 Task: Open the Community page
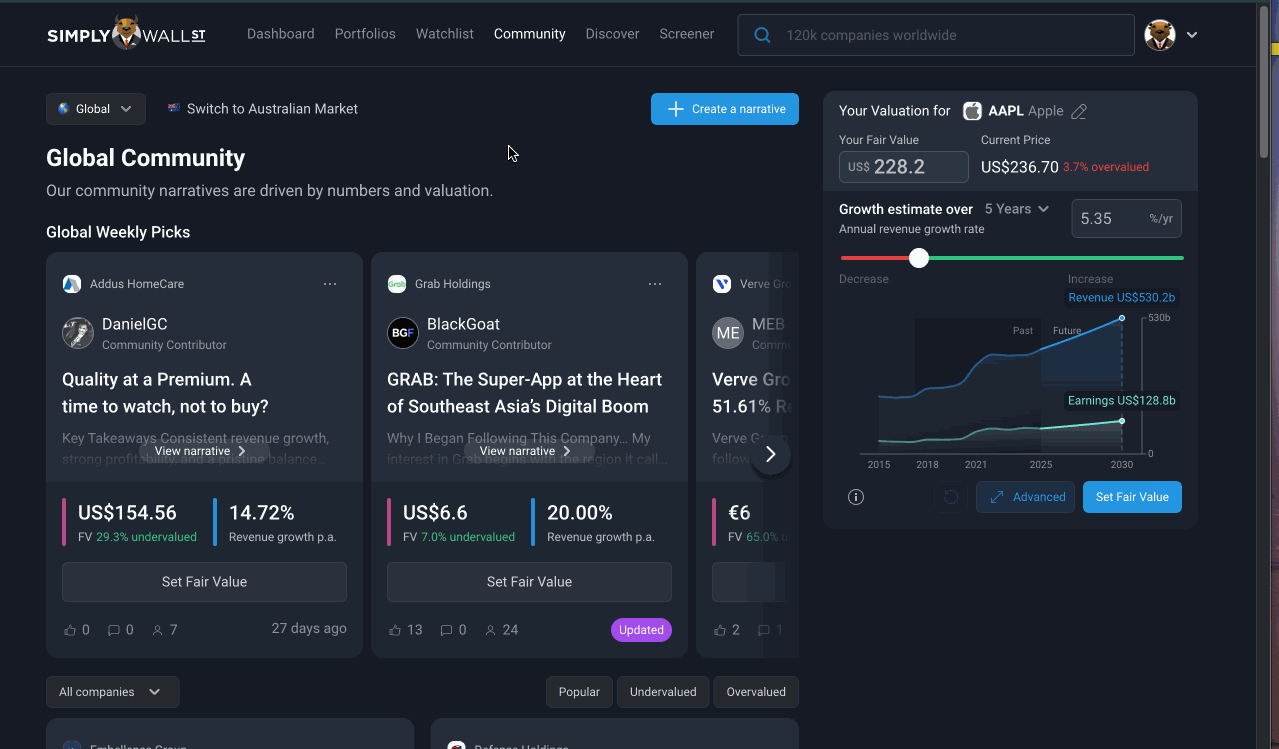[x=530, y=34]
